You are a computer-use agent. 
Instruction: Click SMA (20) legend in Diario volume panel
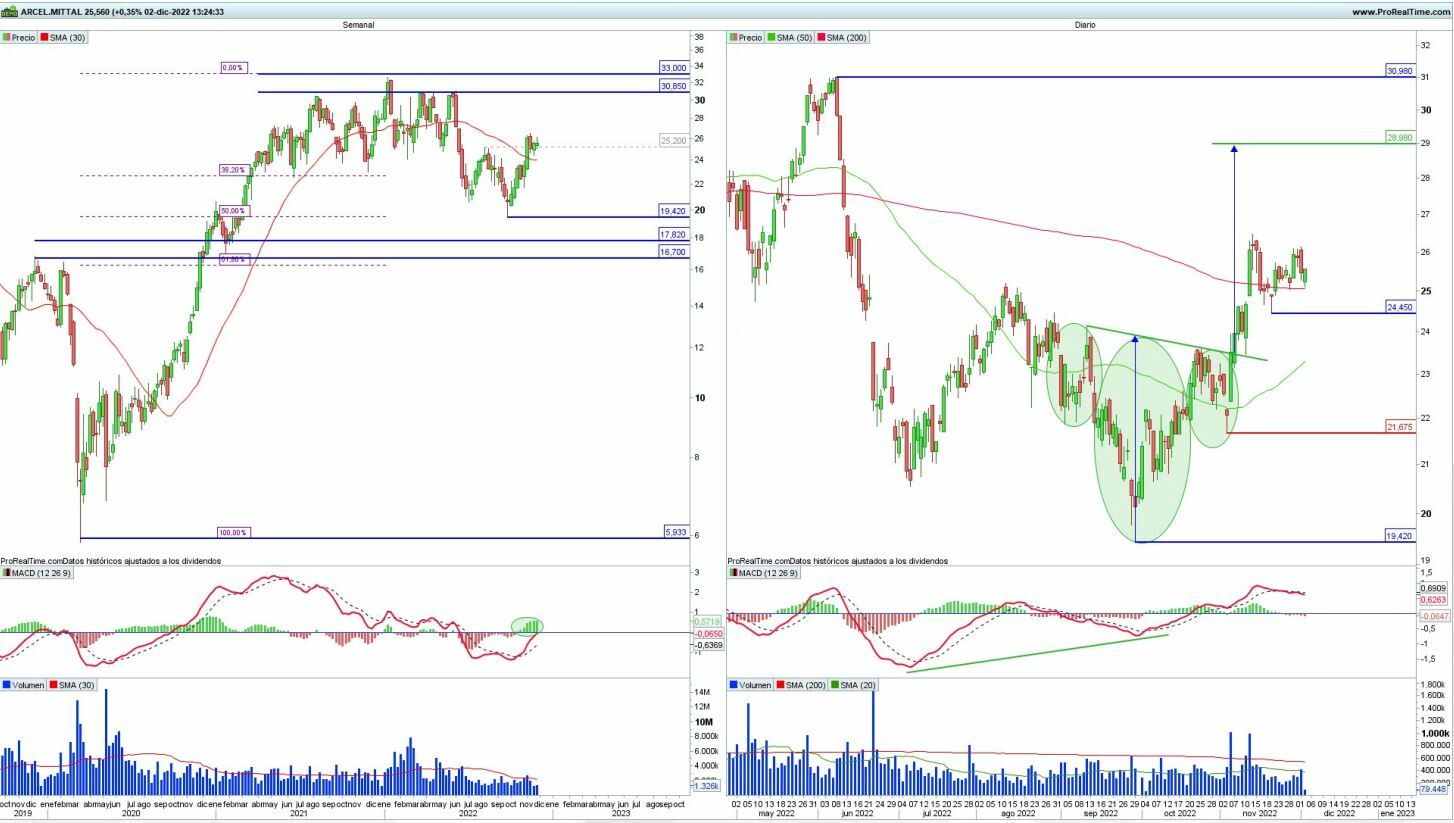[x=853, y=685]
